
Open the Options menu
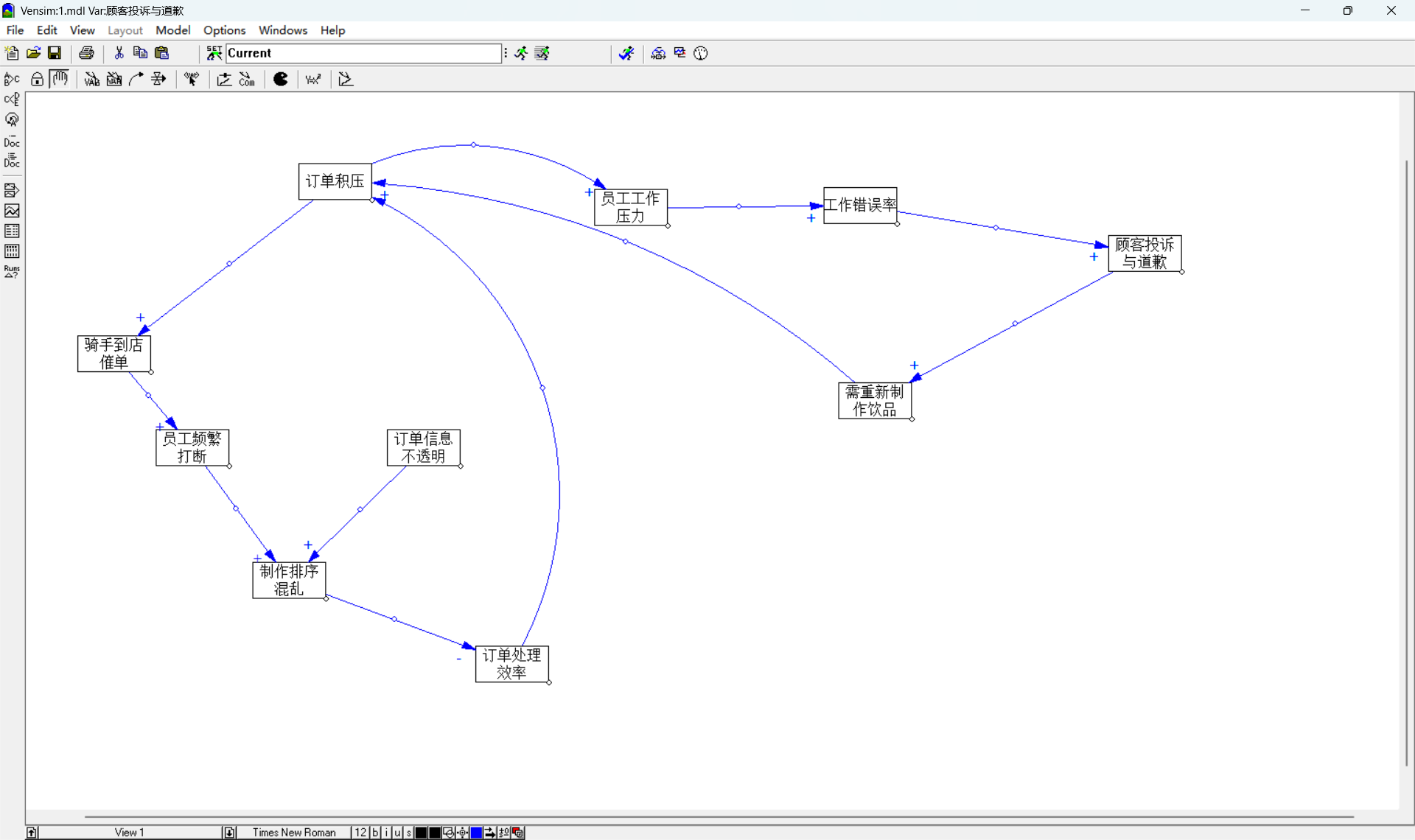coord(224,30)
